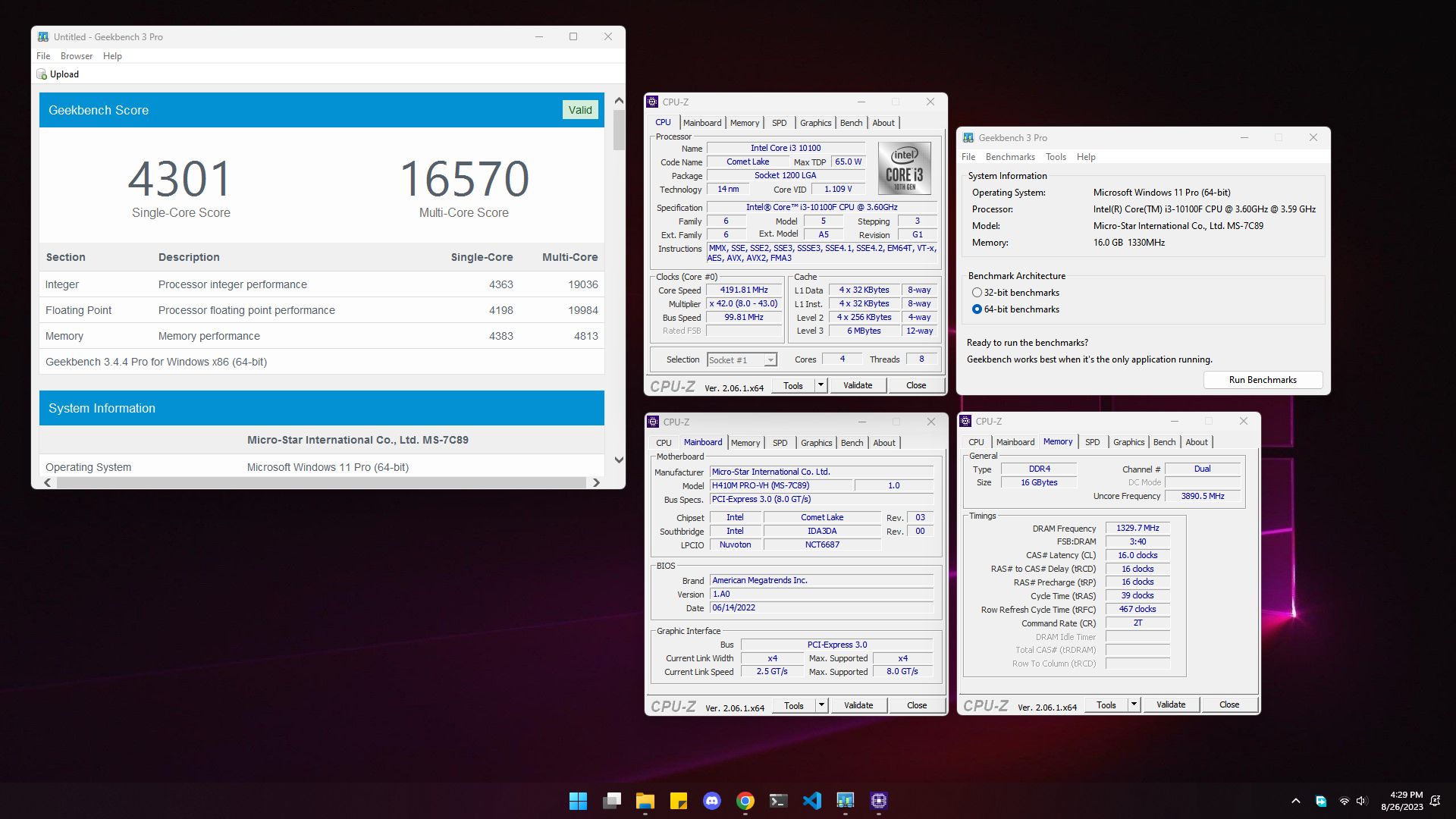Click the sync app icon in system tray
Image resolution: width=1456 pixels, height=819 pixels.
coord(1321,801)
